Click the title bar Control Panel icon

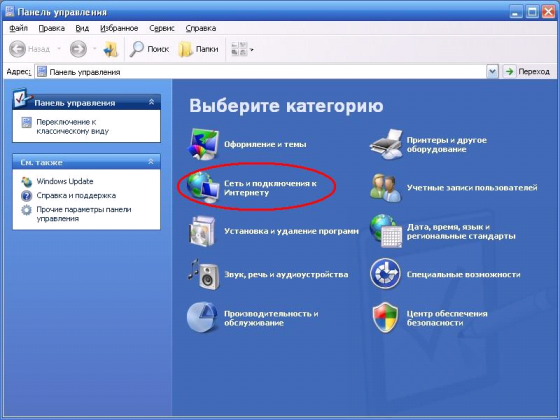point(9,12)
